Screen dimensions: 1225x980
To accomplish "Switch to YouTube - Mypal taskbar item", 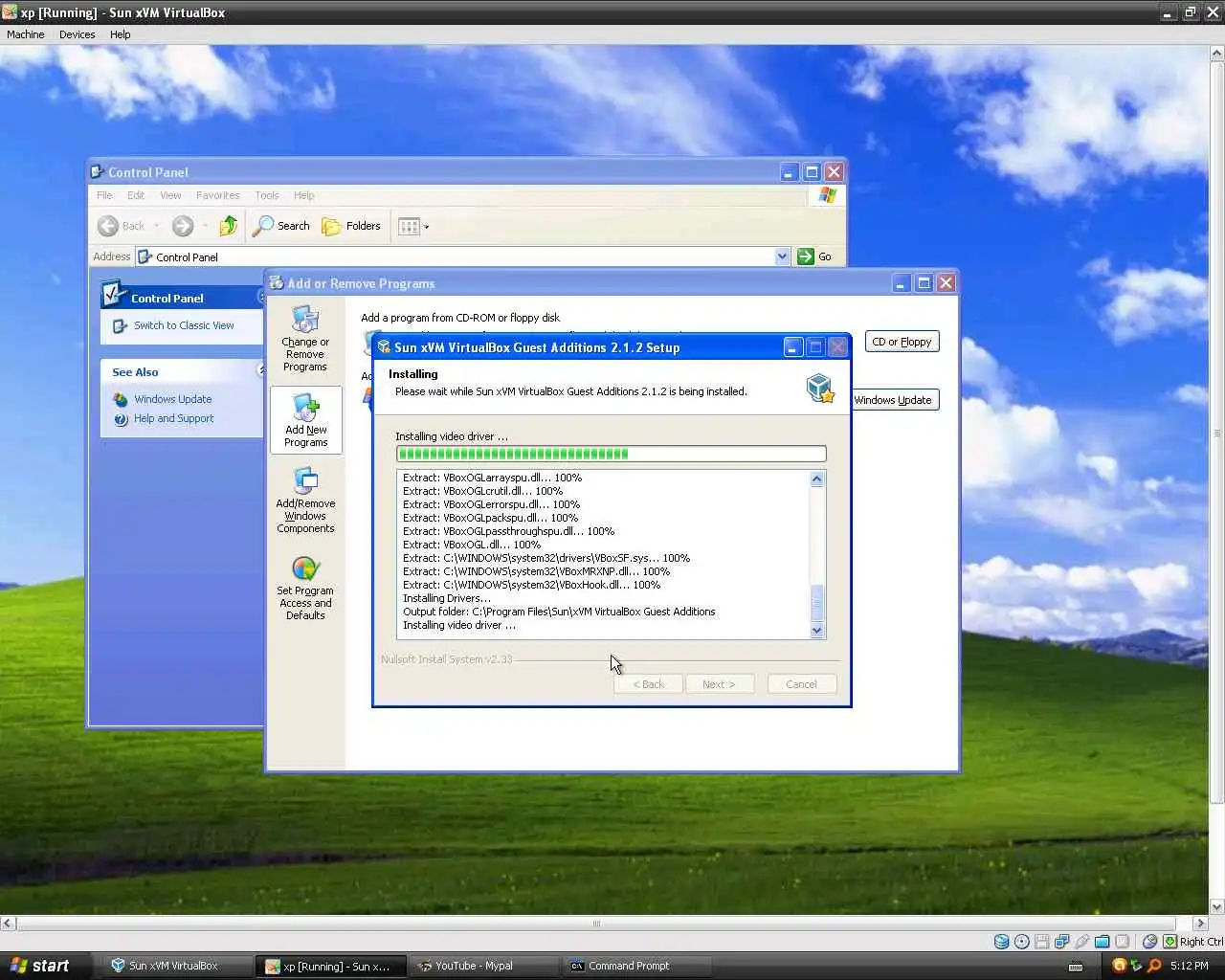I will (483, 966).
